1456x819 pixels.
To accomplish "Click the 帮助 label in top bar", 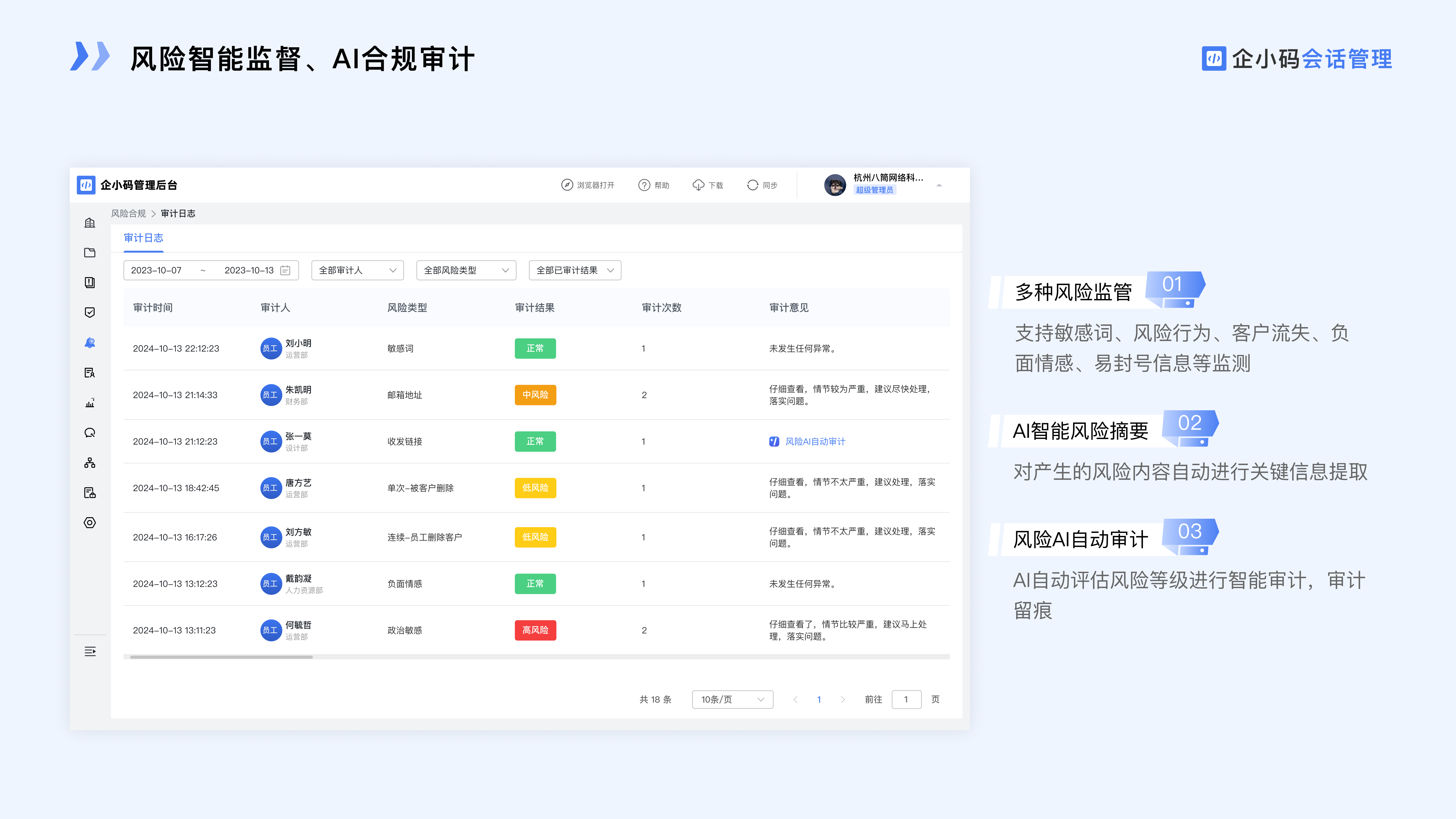I will [x=662, y=185].
